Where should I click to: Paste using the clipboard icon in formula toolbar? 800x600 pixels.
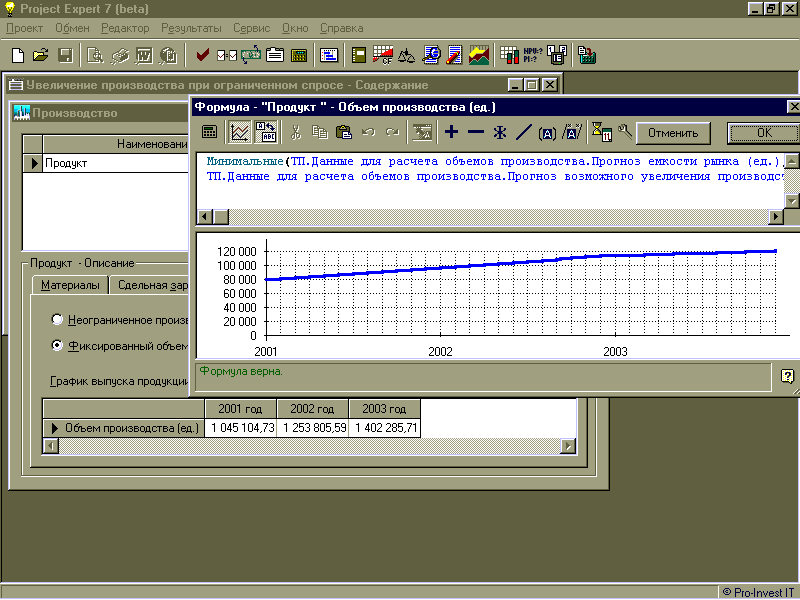[344, 133]
